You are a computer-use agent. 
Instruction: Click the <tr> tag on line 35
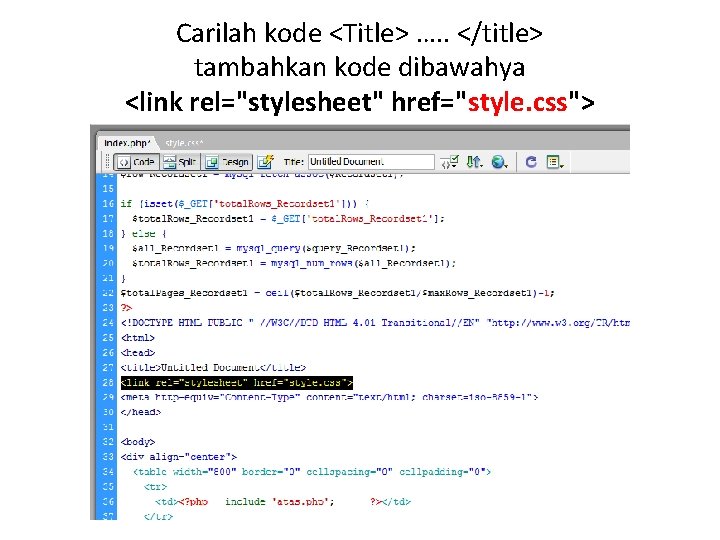(155, 487)
